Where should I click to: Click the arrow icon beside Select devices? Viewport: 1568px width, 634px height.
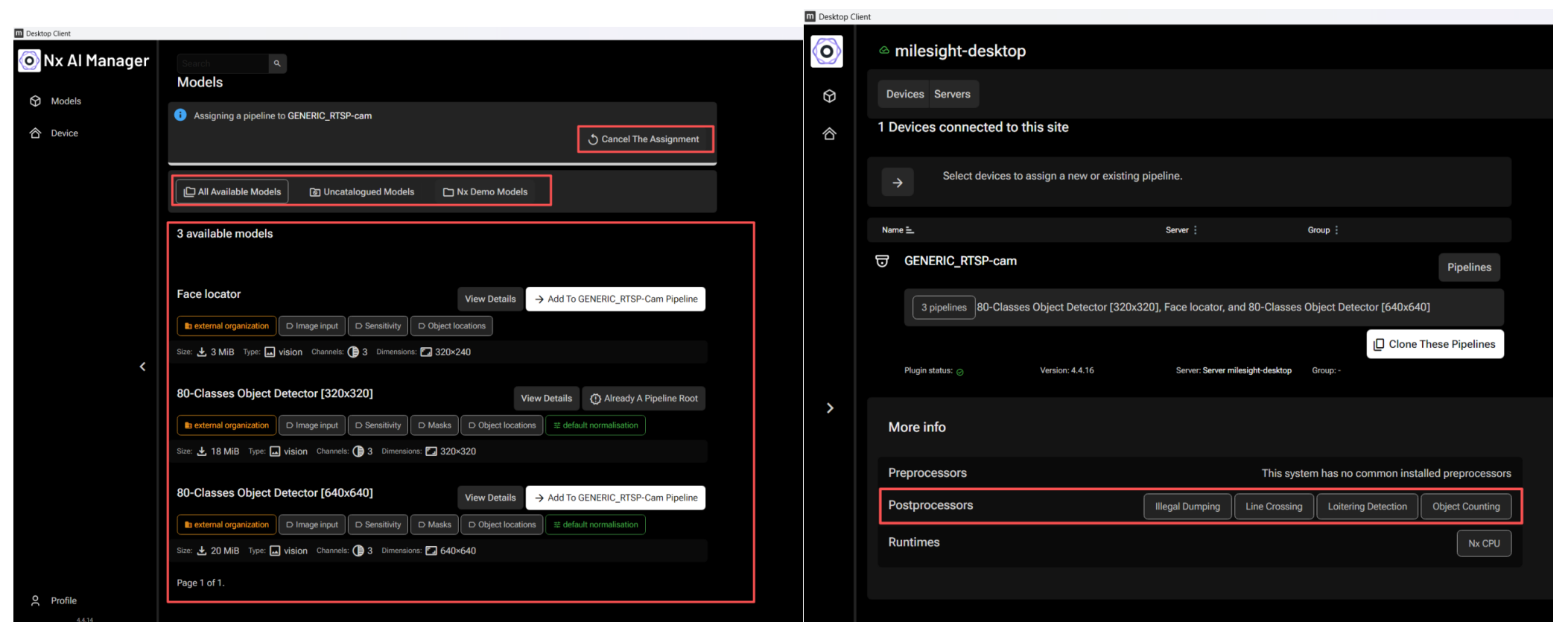tap(898, 183)
